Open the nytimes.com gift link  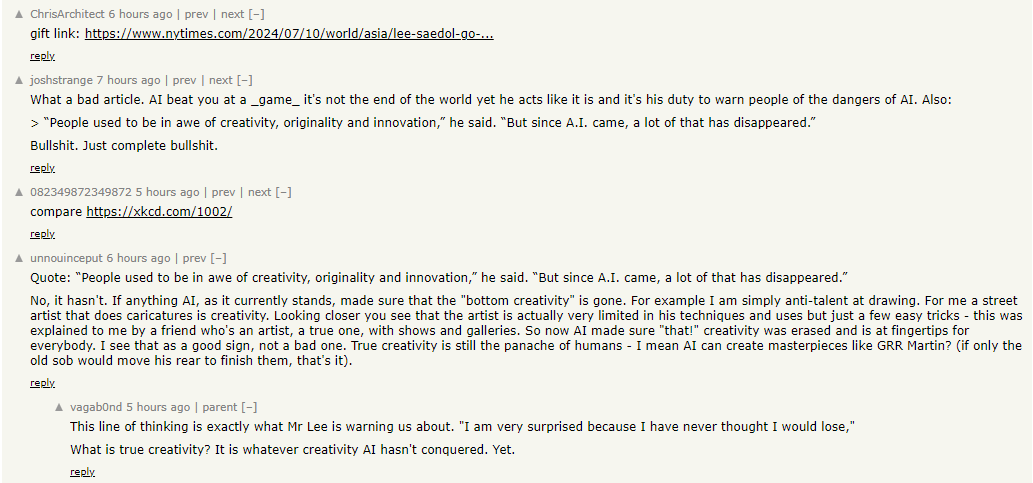pyautogui.click(x=289, y=34)
